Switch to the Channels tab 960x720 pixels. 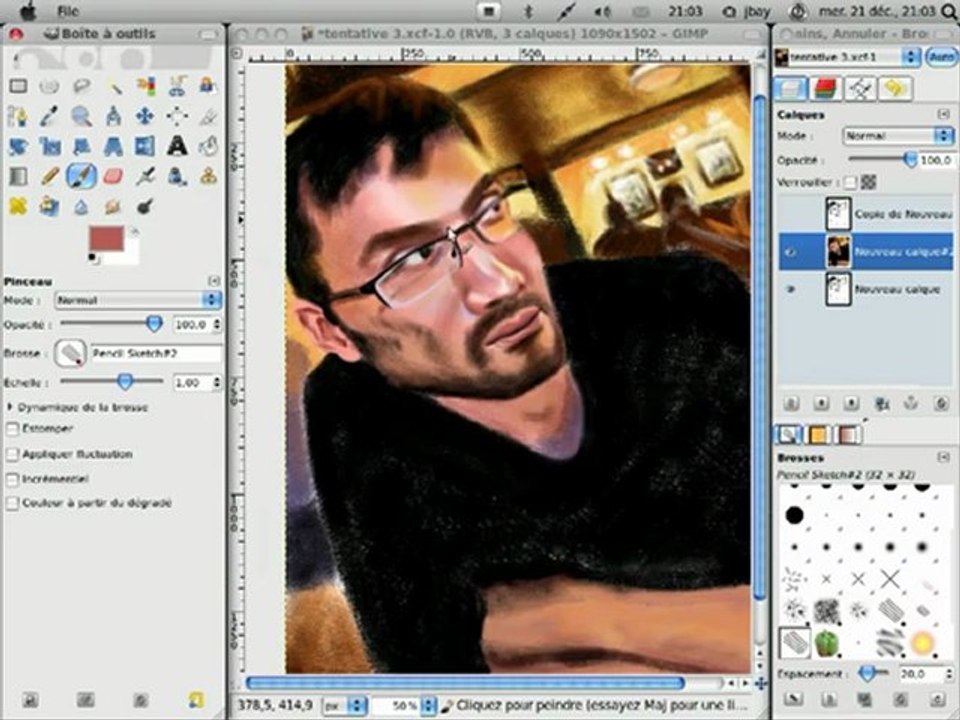(x=826, y=88)
